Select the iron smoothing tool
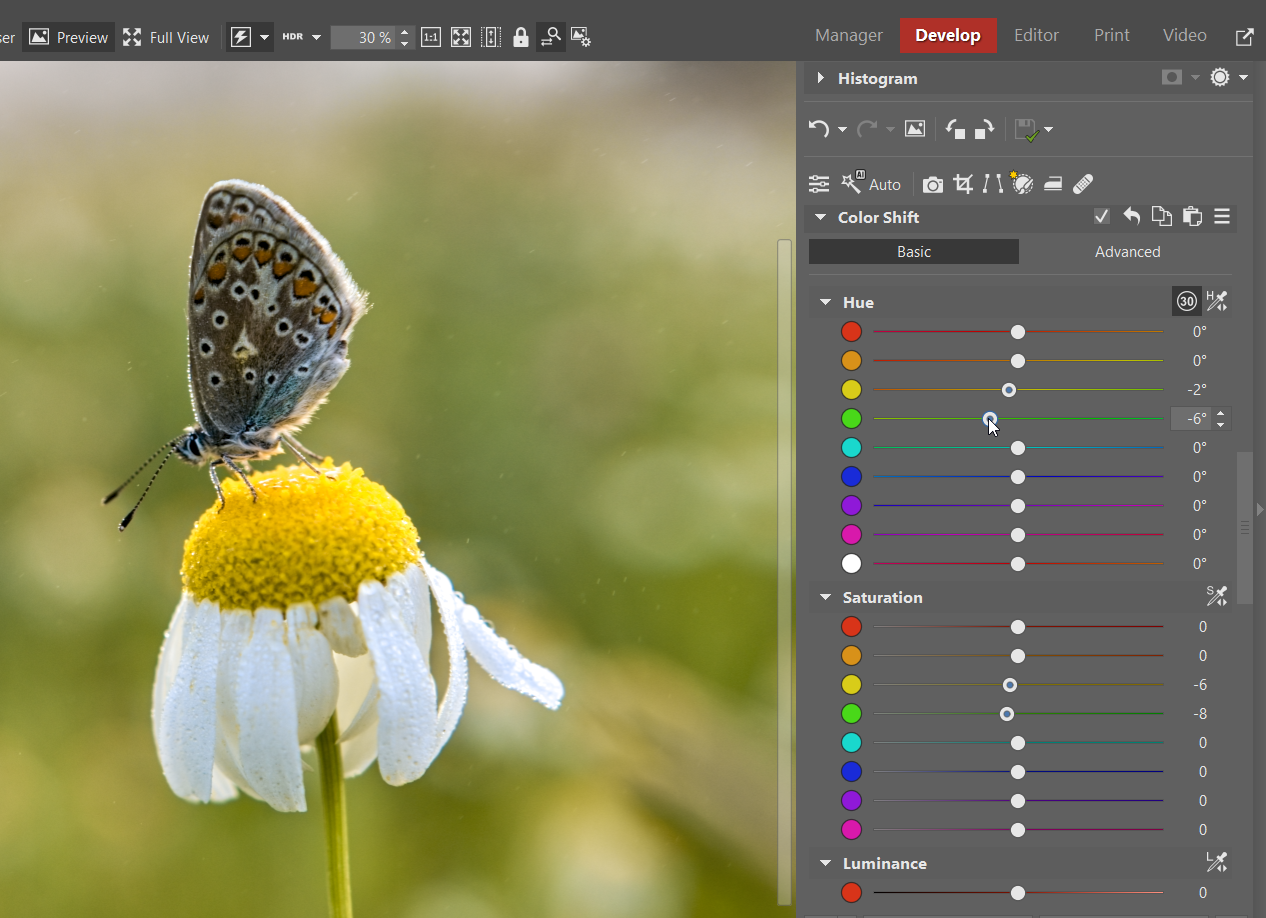 (x=1052, y=184)
